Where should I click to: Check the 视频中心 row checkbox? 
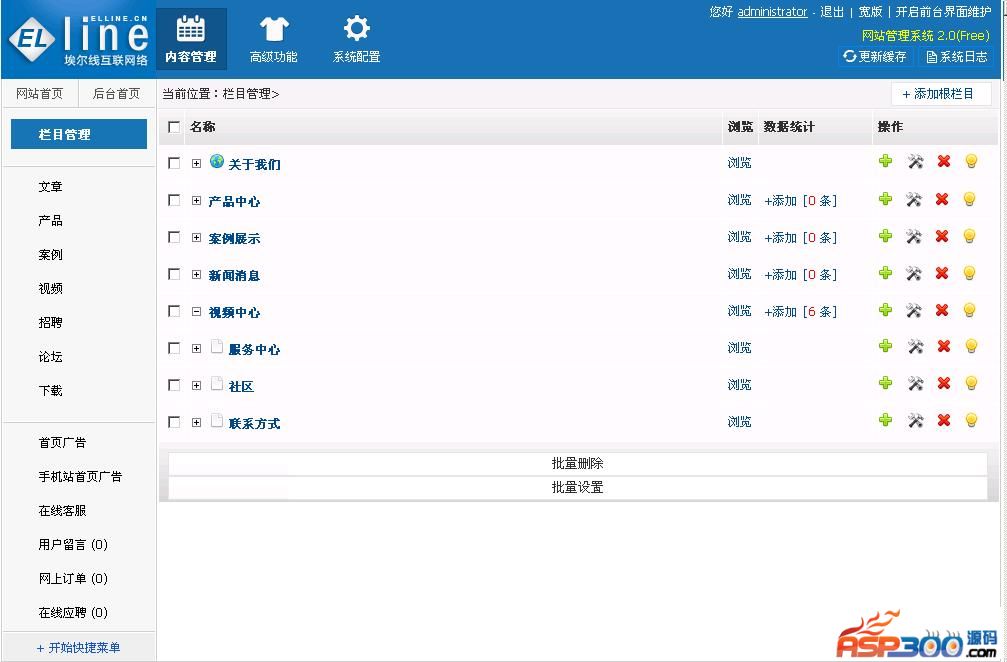click(x=174, y=311)
